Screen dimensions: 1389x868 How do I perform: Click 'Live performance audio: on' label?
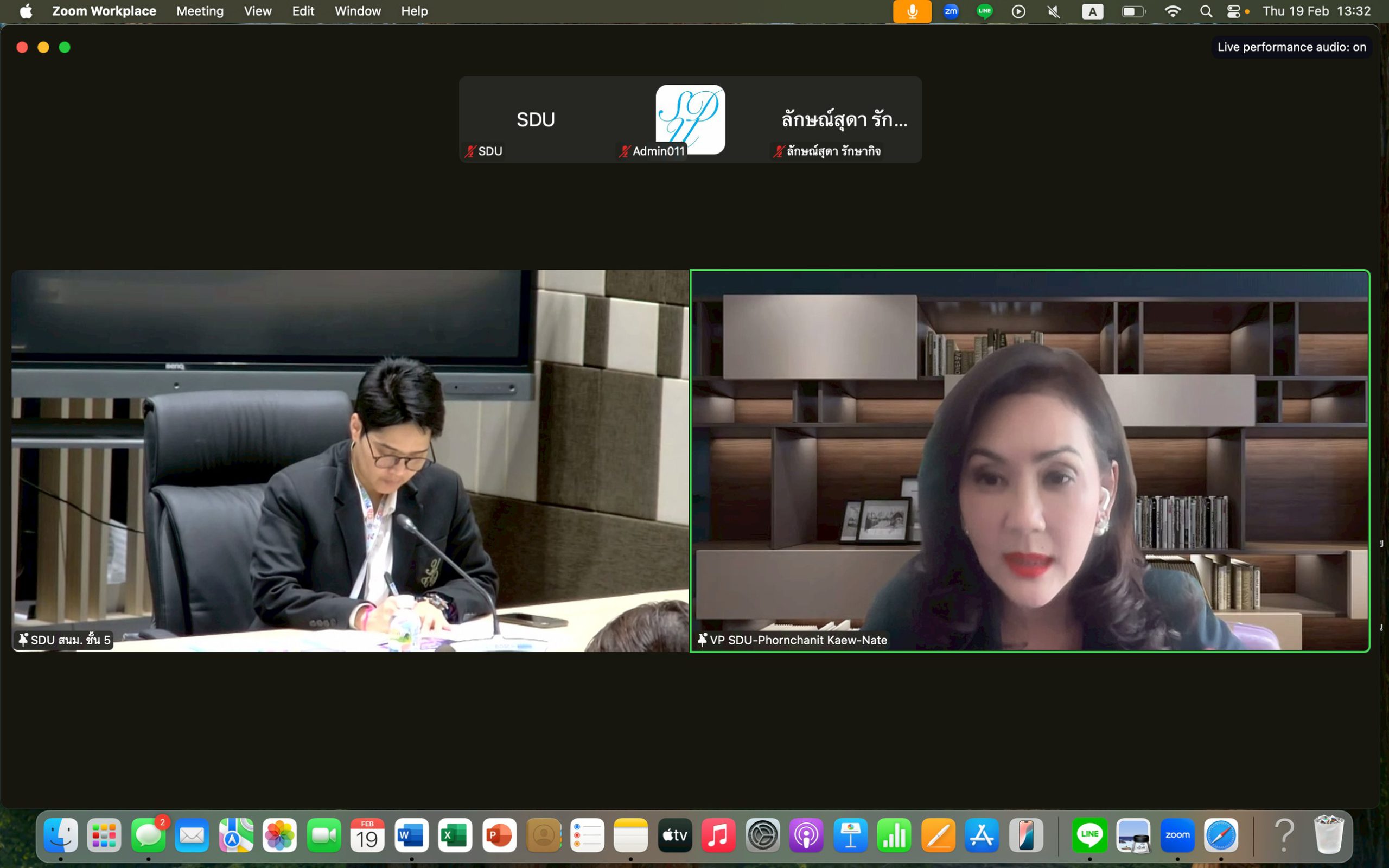point(1291,47)
